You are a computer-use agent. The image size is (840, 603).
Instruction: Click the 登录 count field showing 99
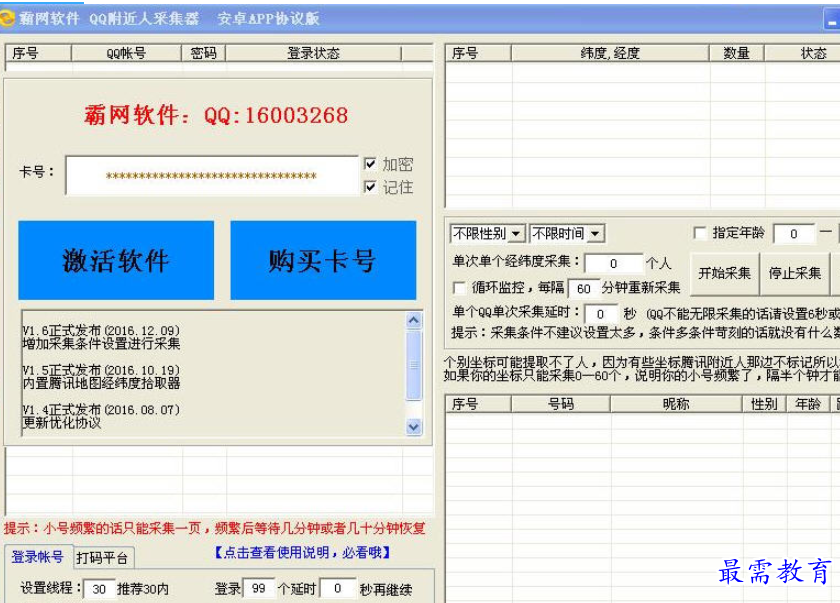pyautogui.click(x=259, y=588)
